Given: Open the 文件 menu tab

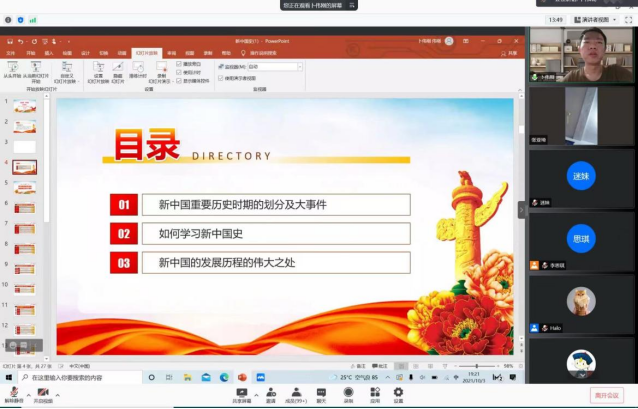Looking at the screenshot, I should click(11, 53).
